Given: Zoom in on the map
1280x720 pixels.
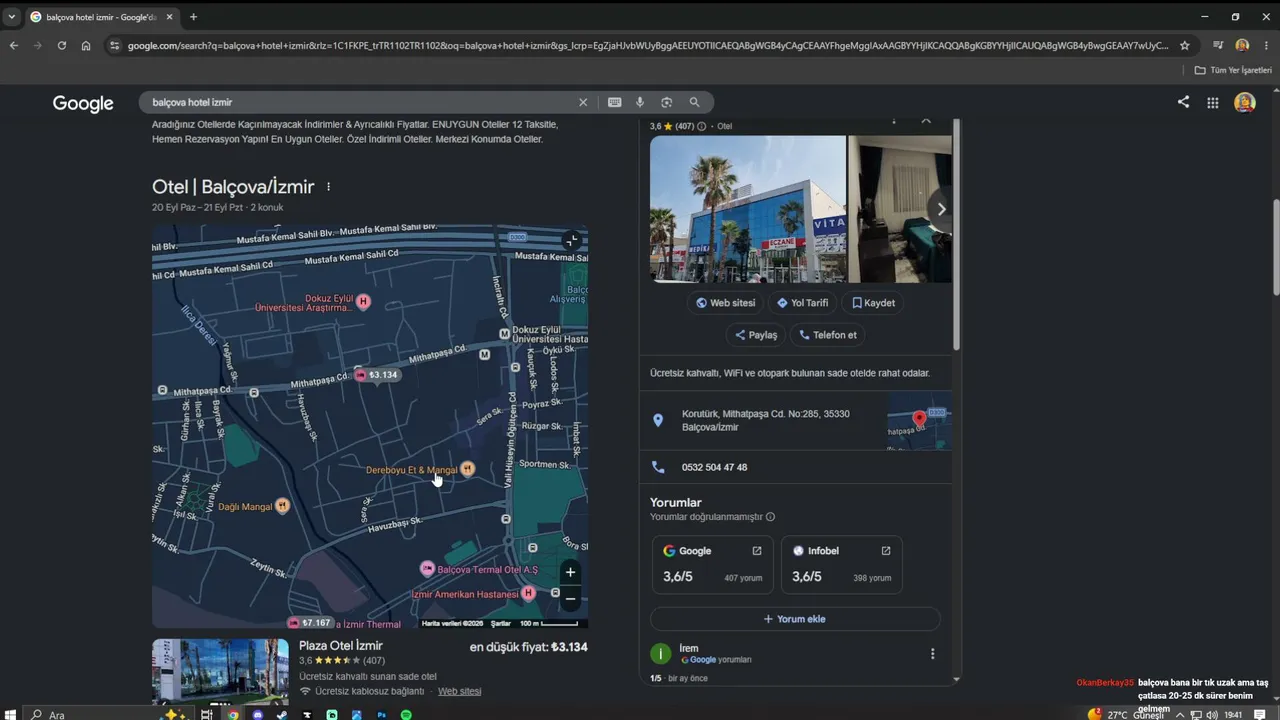Looking at the screenshot, I should pyautogui.click(x=570, y=572).
